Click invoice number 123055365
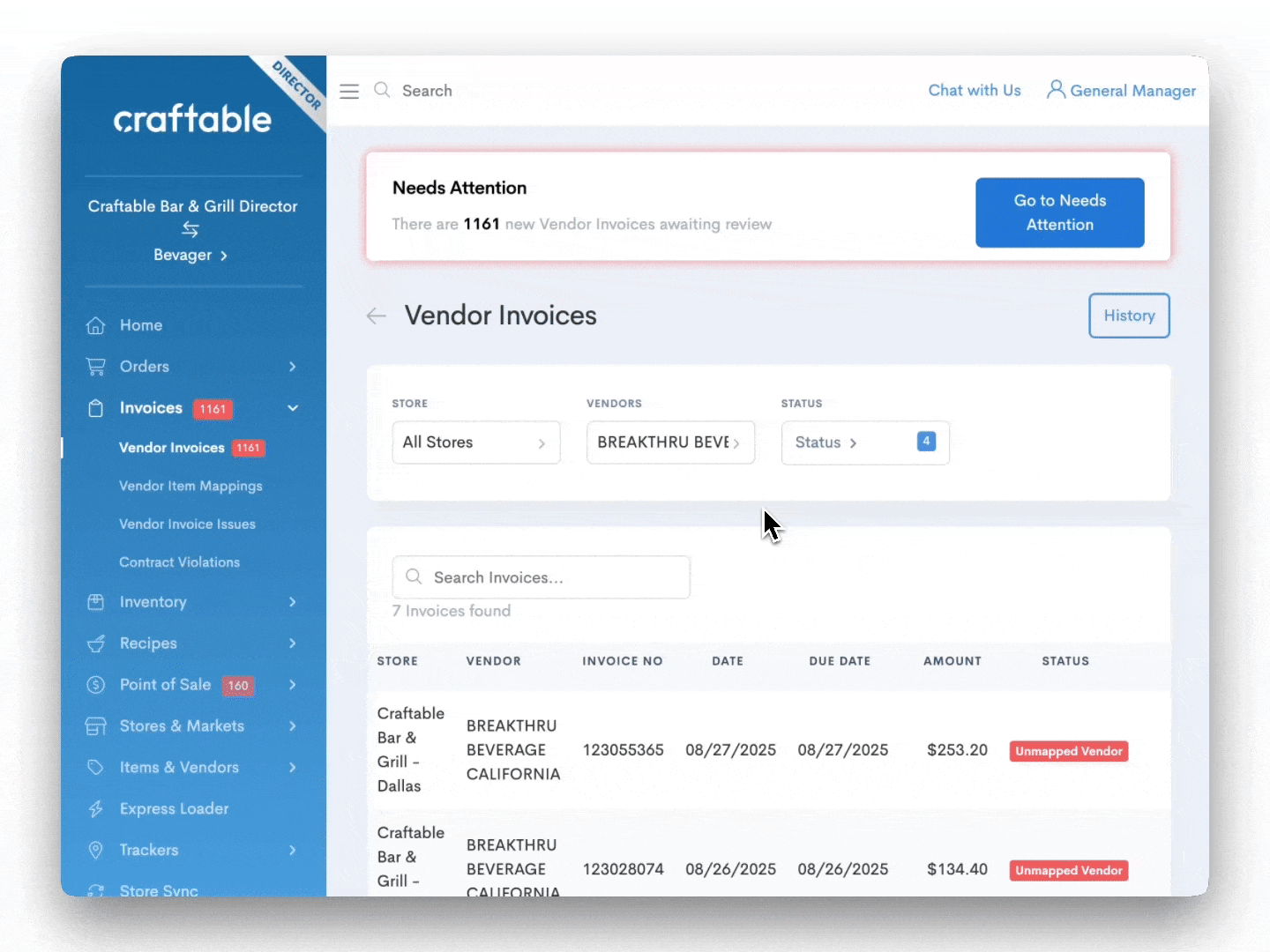1270x952 pixels. point(624,750)
